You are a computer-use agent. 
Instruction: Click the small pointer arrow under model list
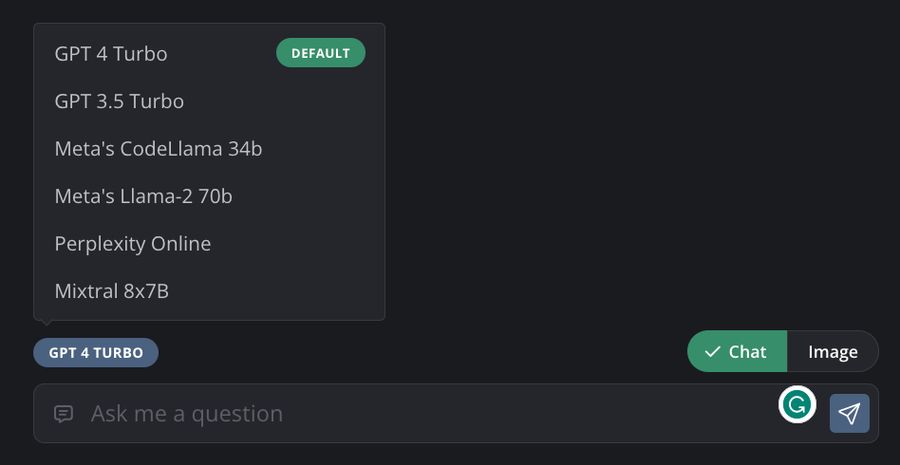click(48, 323)
